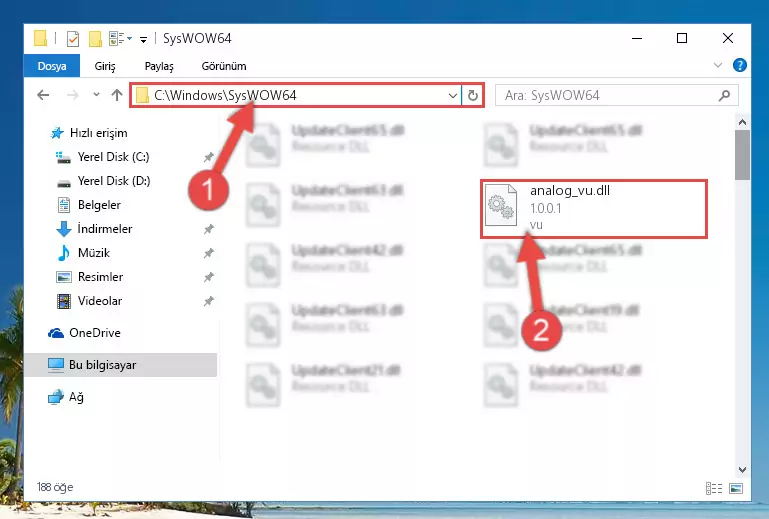Refresh the SysWOW64 folder view
The height and width of the screenshot is (519, 769).
[473, 95]
